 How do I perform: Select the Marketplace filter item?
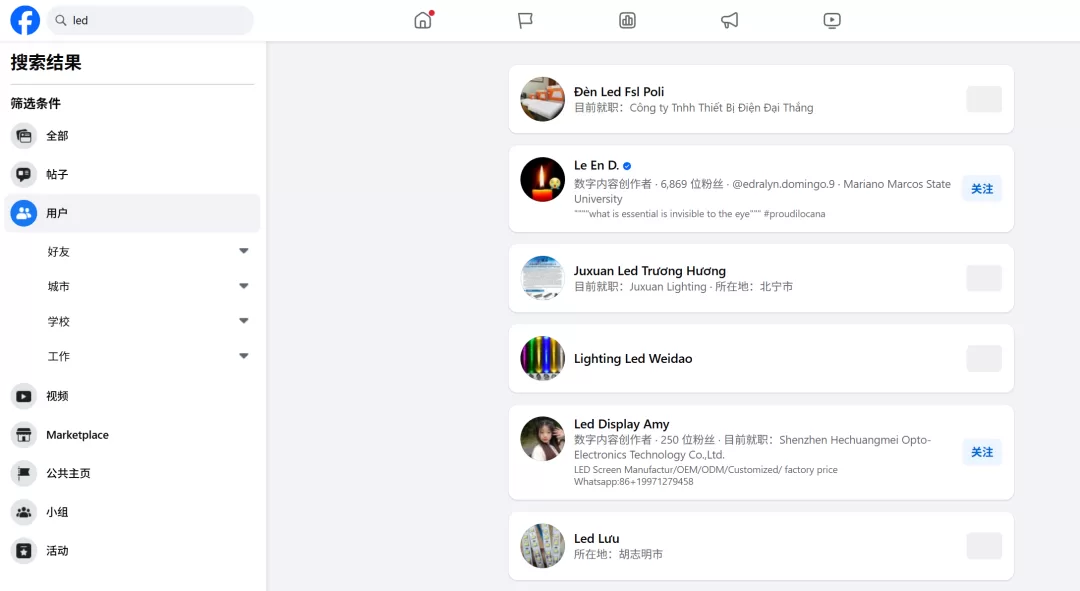(x=132, y=435)
